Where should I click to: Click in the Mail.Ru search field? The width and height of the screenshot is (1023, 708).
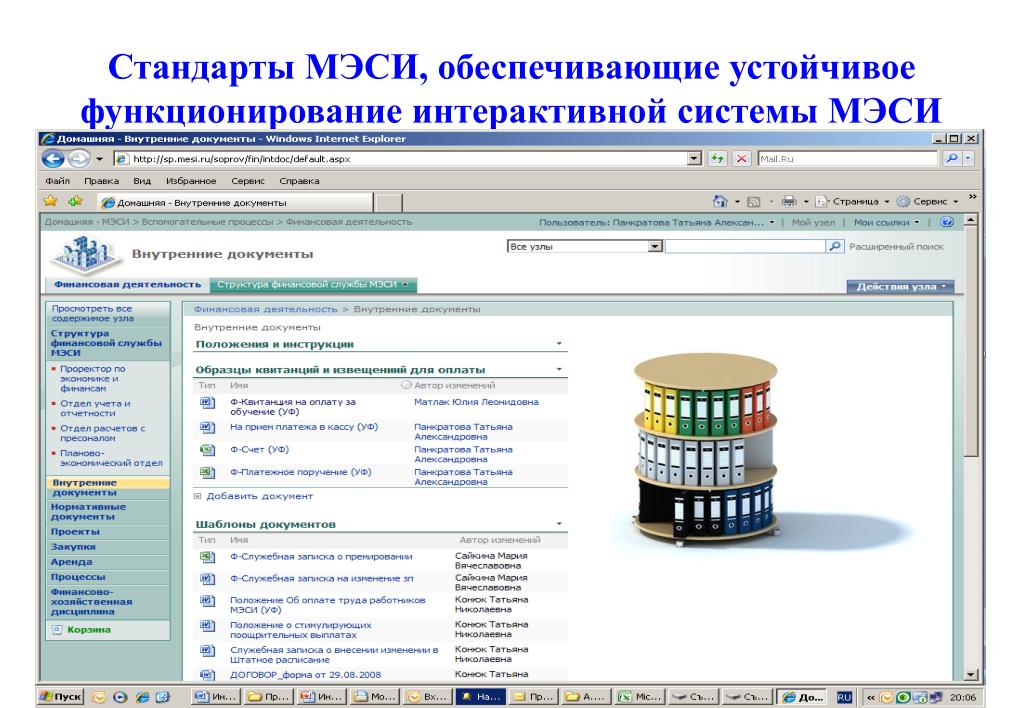(x=847, y=159)
